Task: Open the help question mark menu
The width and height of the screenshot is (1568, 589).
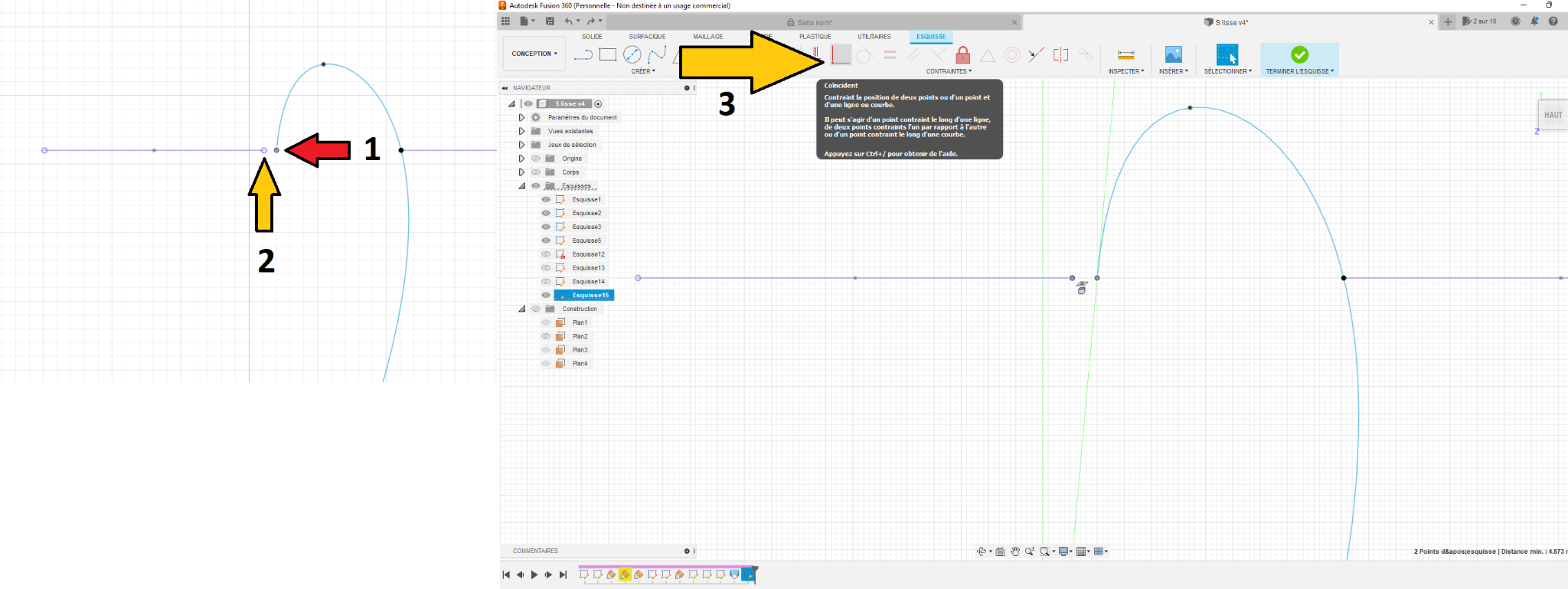Action: click(1553, 21)
